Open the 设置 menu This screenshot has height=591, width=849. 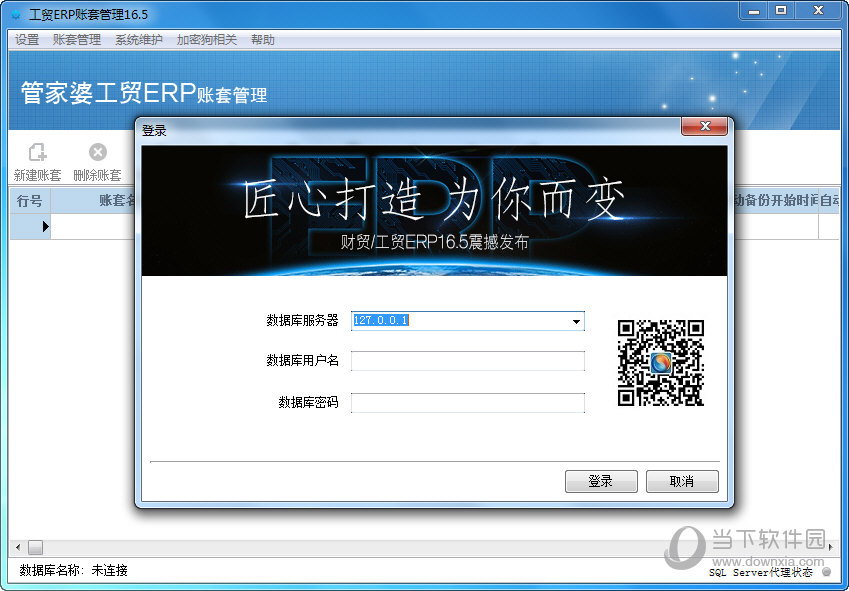pyautogui.click(x=27, y=40)
